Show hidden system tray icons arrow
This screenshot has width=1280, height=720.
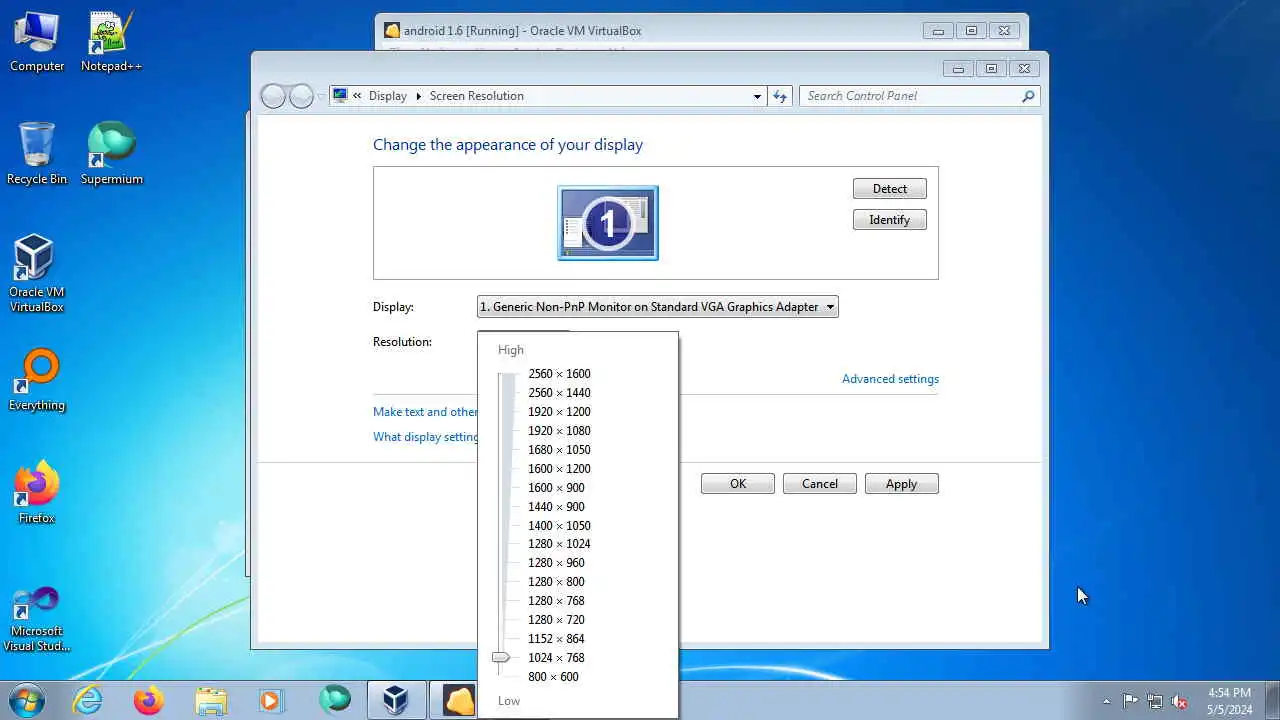pyautogui.click(x=1106, y=701)
